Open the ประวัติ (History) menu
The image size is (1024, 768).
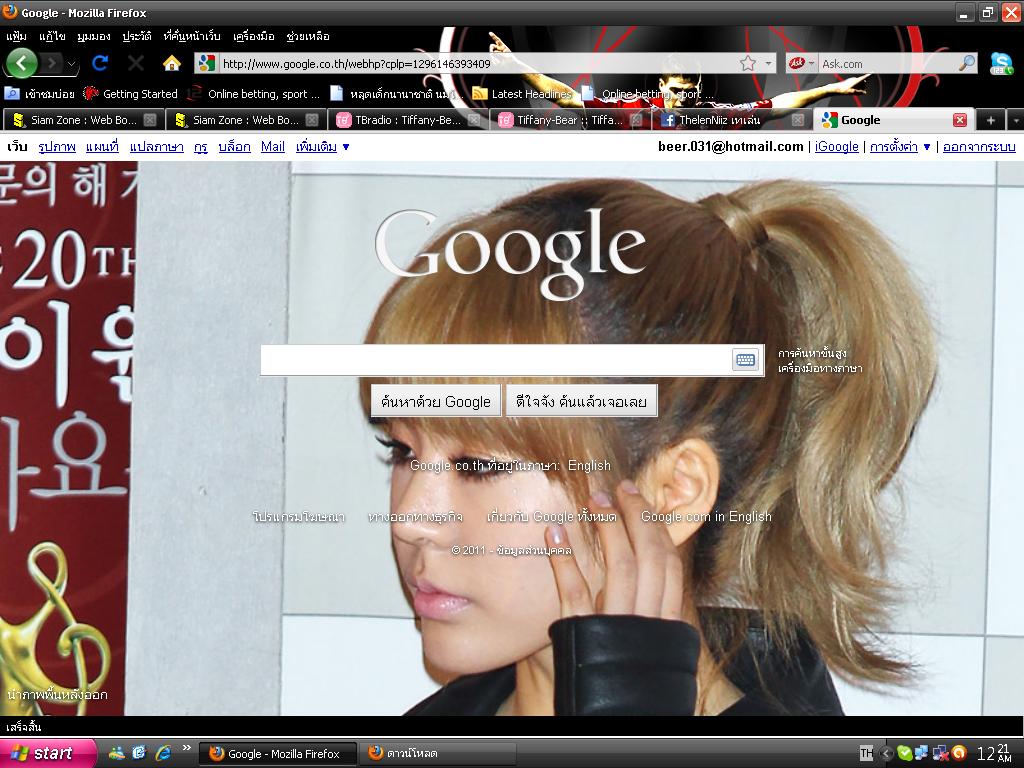[137, 36]
